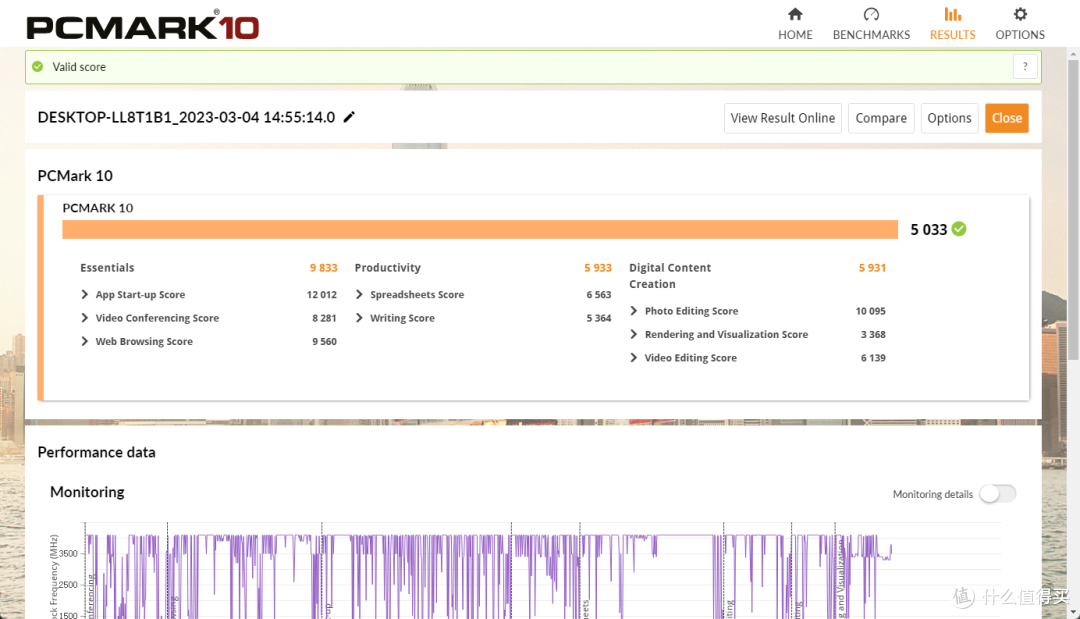Click the orange PCMark 10 score bar
1080x619 pixels.
480,229
